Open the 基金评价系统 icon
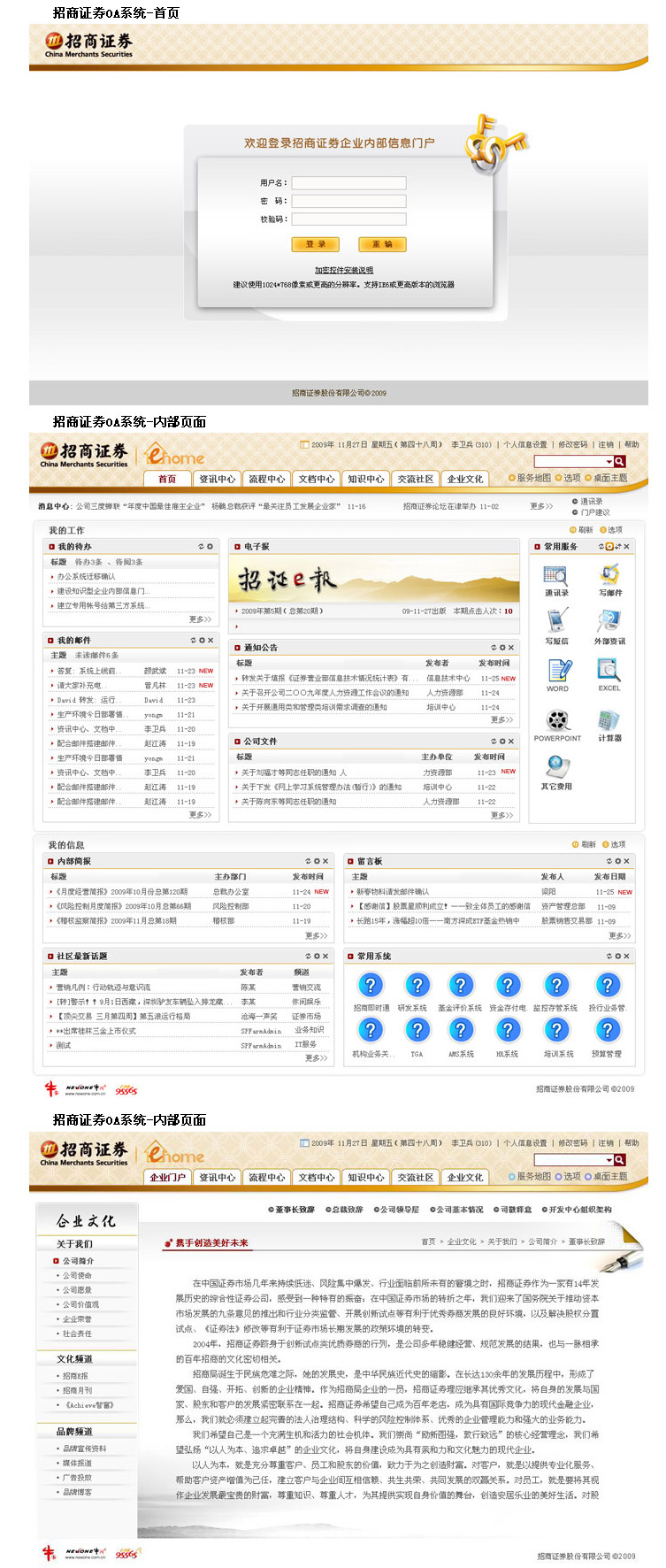This screenshot has height=1568, width=666. [x=460, y=985]
